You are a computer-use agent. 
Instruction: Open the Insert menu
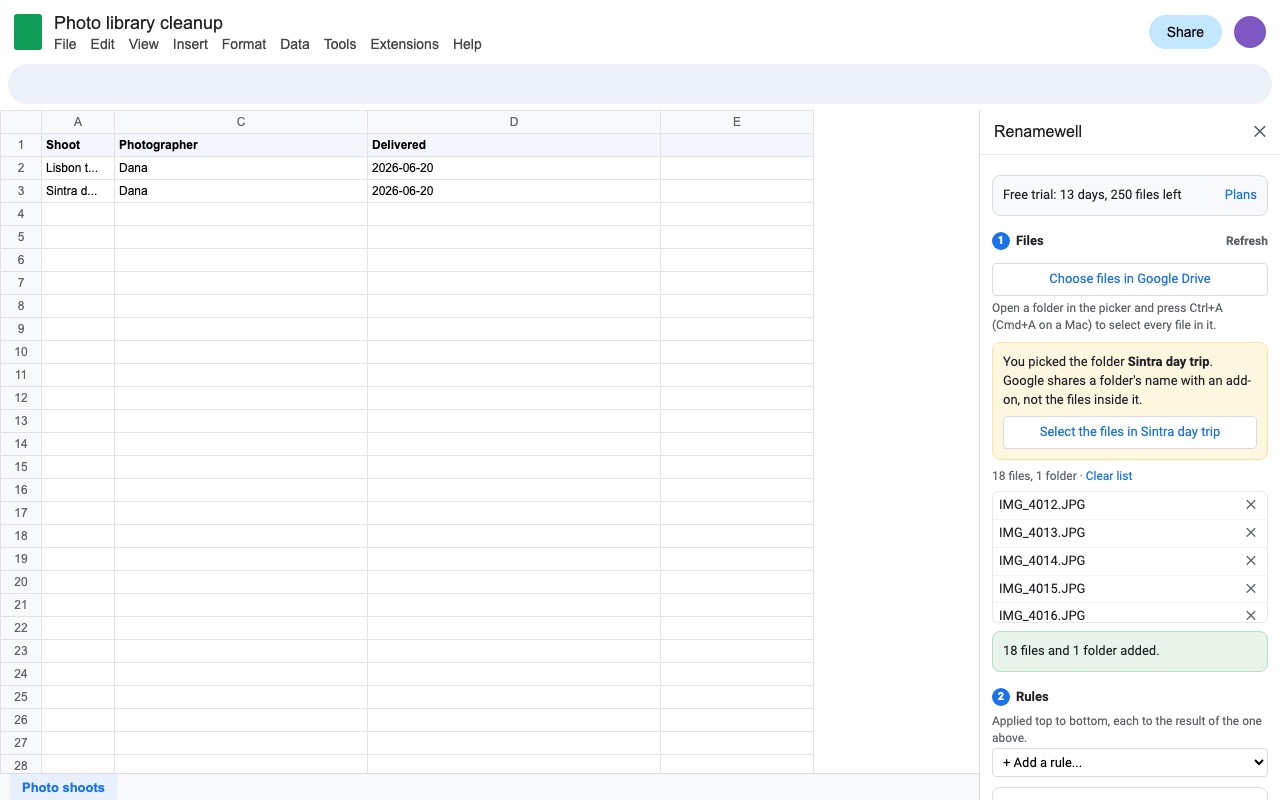pyautogui.click(x=190, y=44)
